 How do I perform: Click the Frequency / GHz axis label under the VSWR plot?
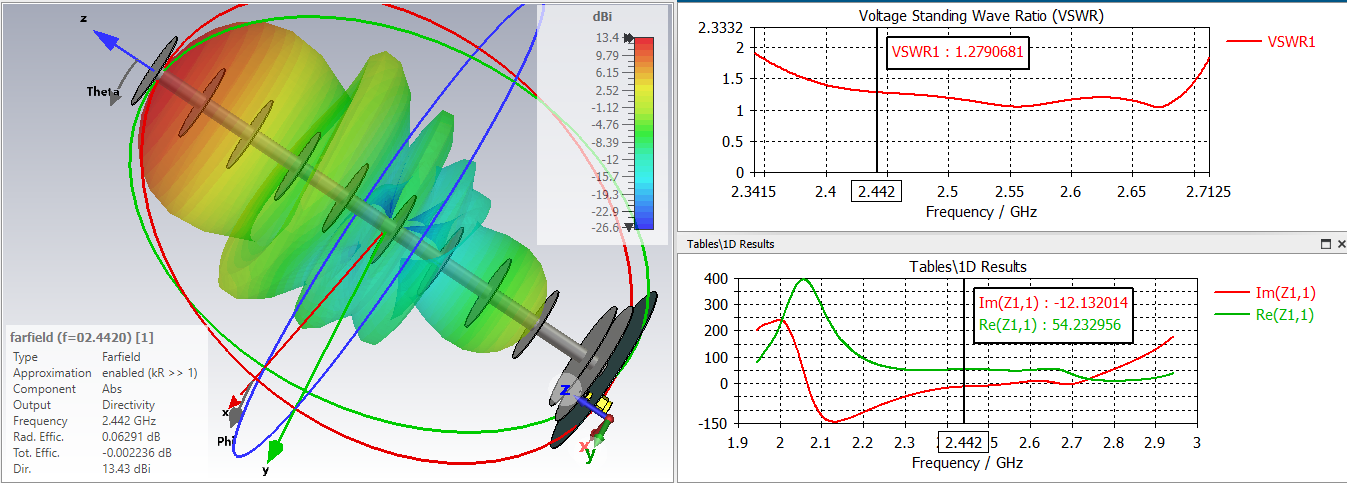(981, 212)
